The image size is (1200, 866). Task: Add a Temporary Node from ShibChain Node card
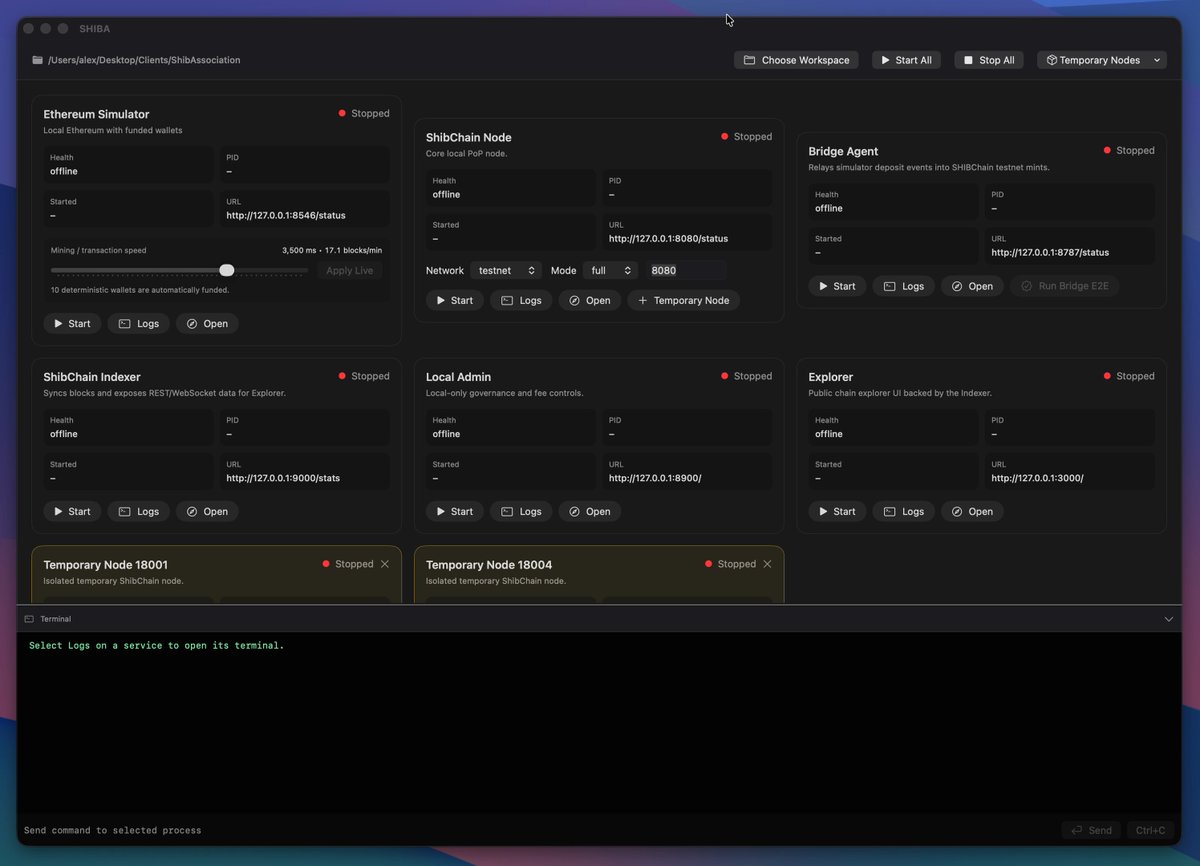point(684,300)
